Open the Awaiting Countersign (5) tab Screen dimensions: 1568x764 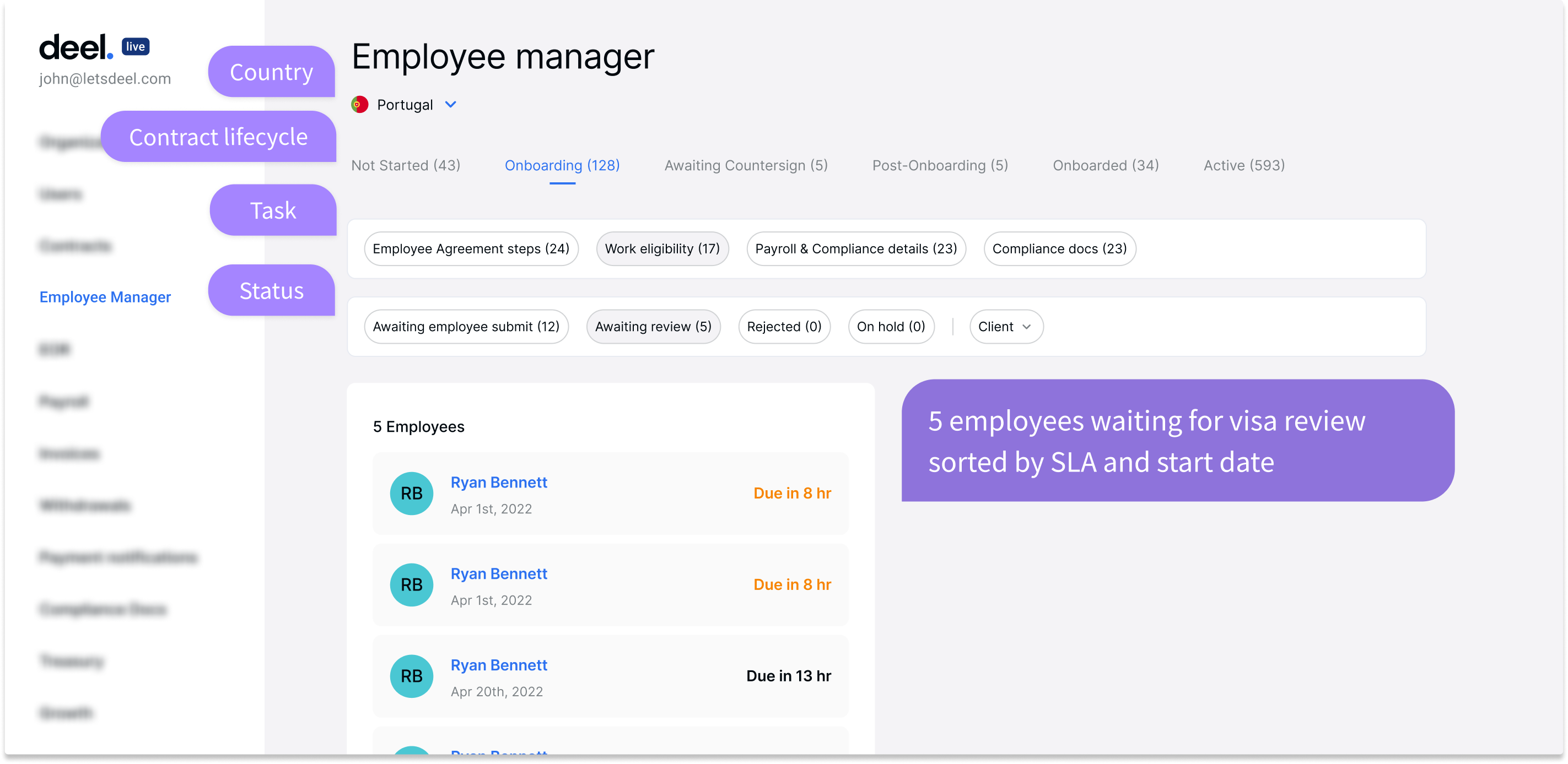(x=746, y=165)
